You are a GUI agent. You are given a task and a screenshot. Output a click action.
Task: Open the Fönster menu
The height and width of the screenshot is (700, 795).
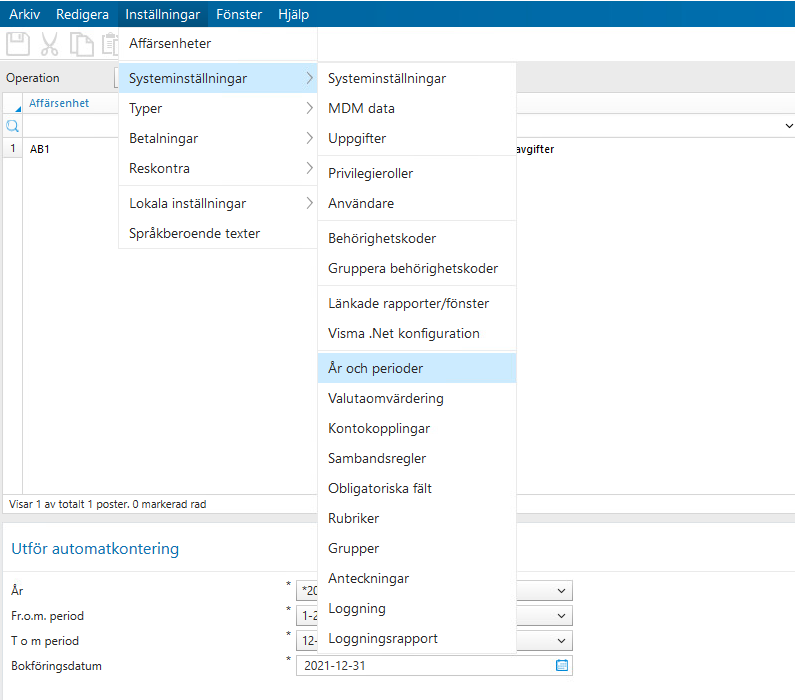[x=239, y=14]
